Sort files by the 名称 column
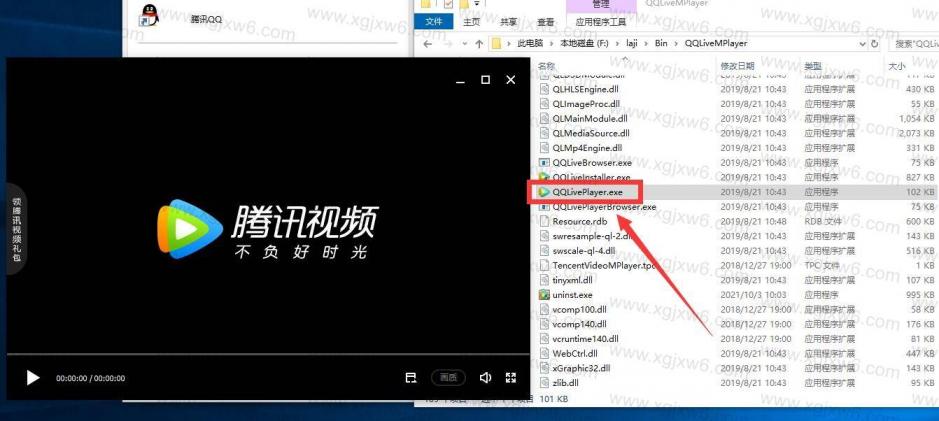Viewport: 939px width, 421px height. pos(546,65)
